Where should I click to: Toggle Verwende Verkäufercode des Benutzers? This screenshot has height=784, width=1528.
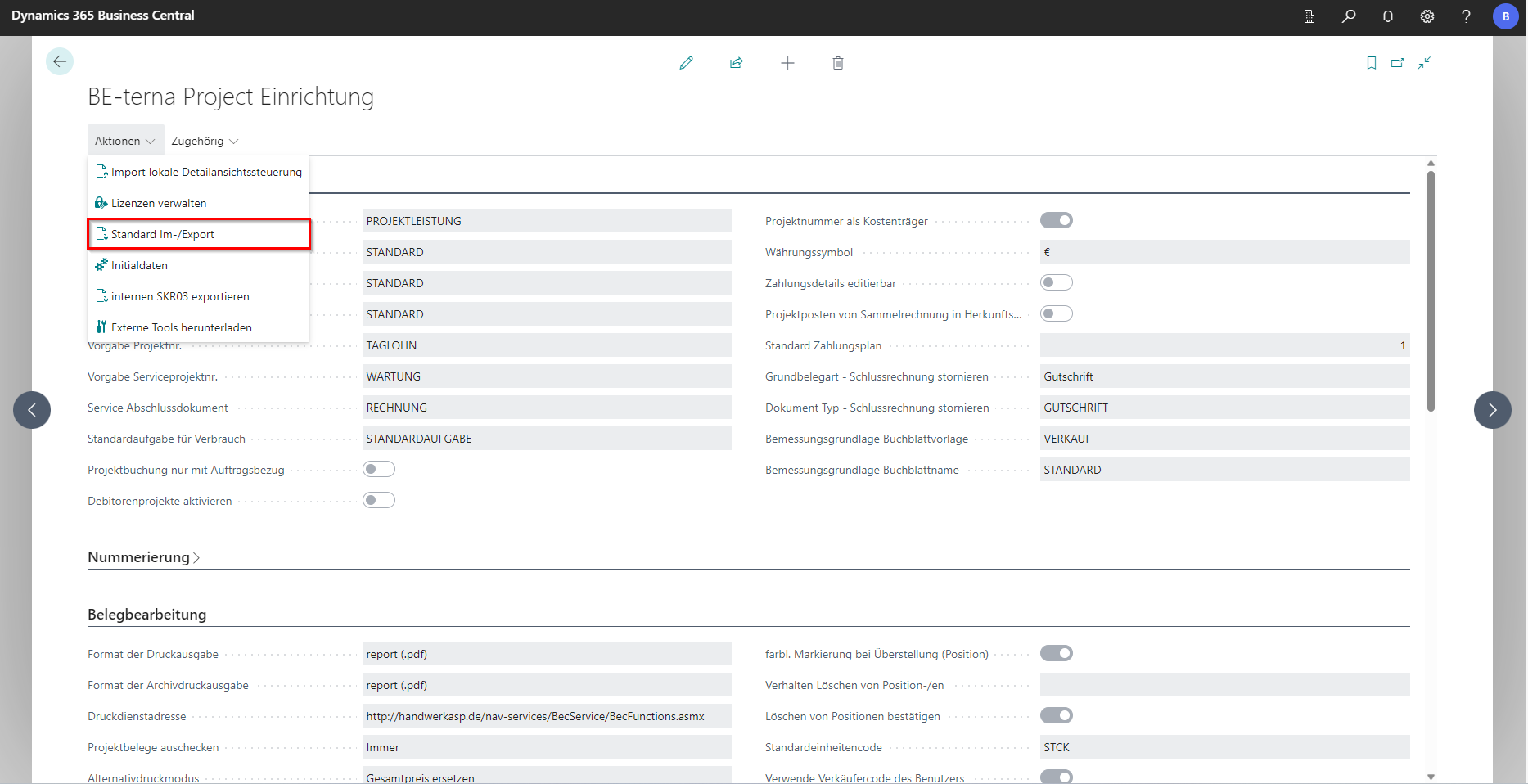point(1057,777)
